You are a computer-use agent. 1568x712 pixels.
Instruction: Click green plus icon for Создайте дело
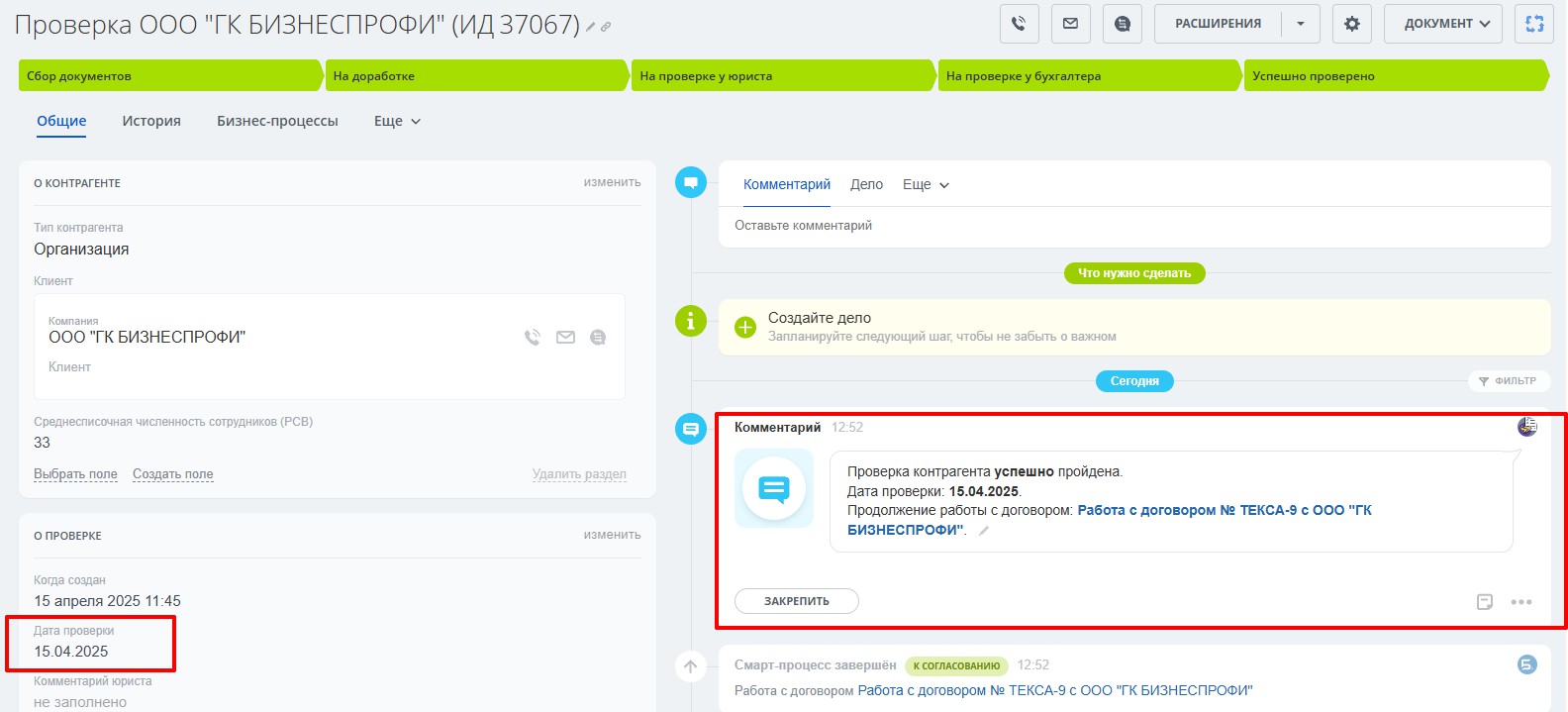745,327
